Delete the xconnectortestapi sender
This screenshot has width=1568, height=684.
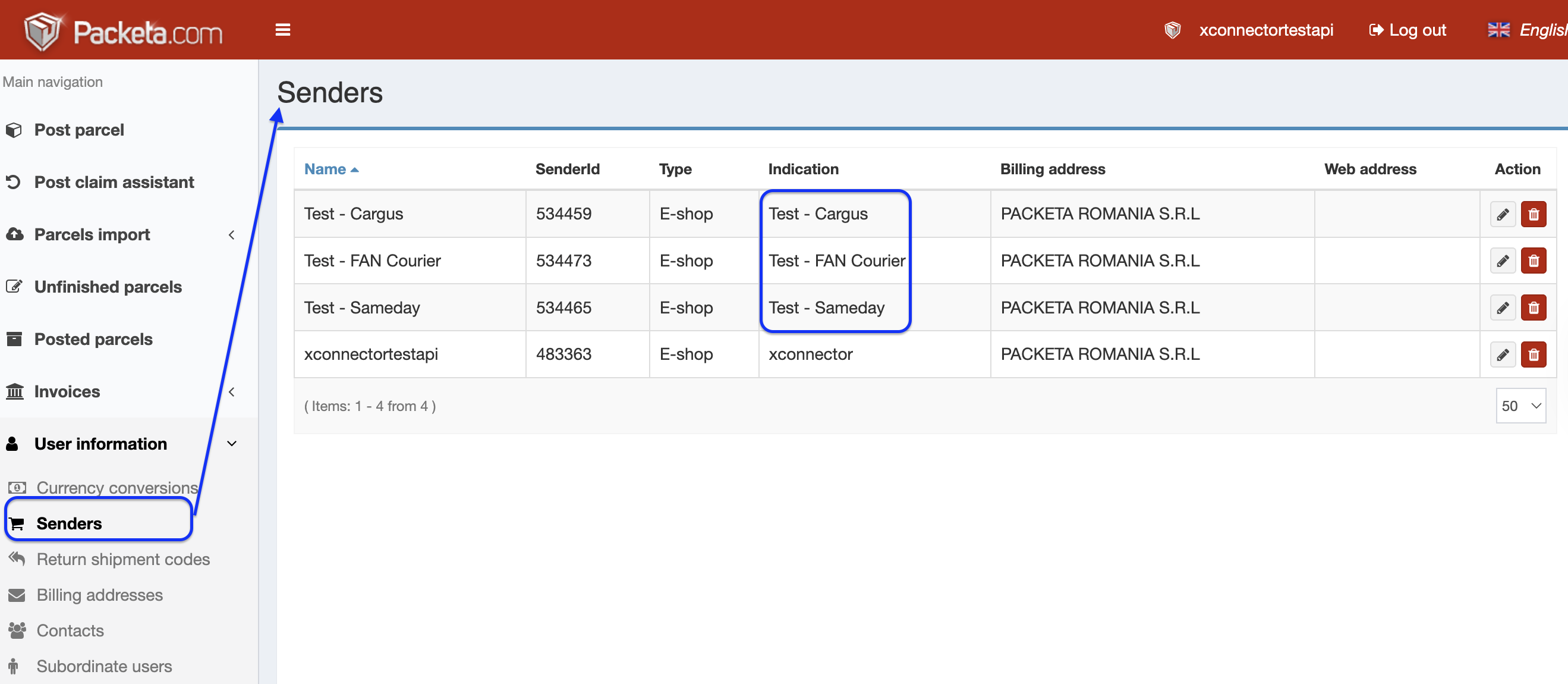pyautogui.click(x=1533, y=354)
